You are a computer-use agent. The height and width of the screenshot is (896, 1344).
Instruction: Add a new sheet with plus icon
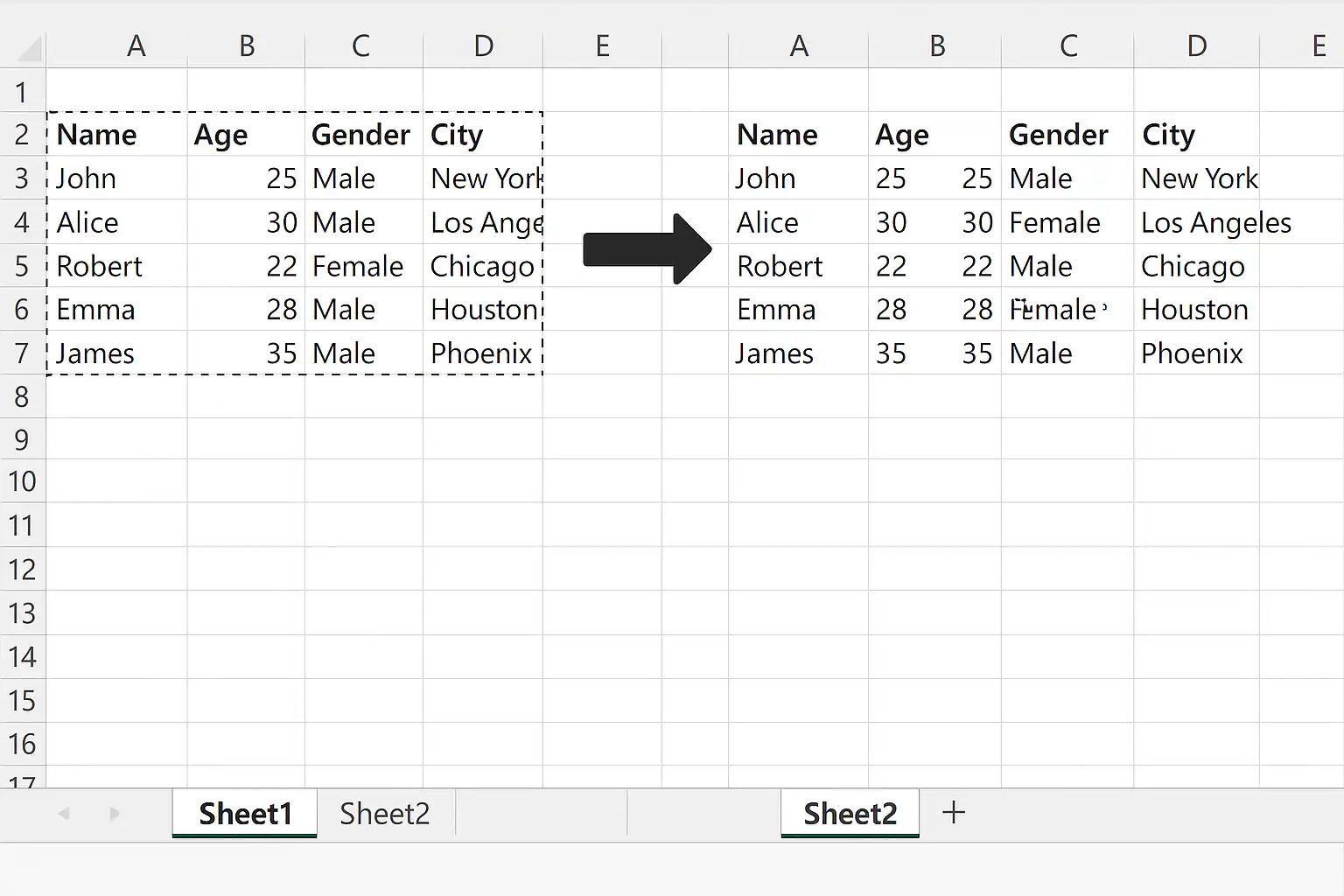[x=954, y=813]
